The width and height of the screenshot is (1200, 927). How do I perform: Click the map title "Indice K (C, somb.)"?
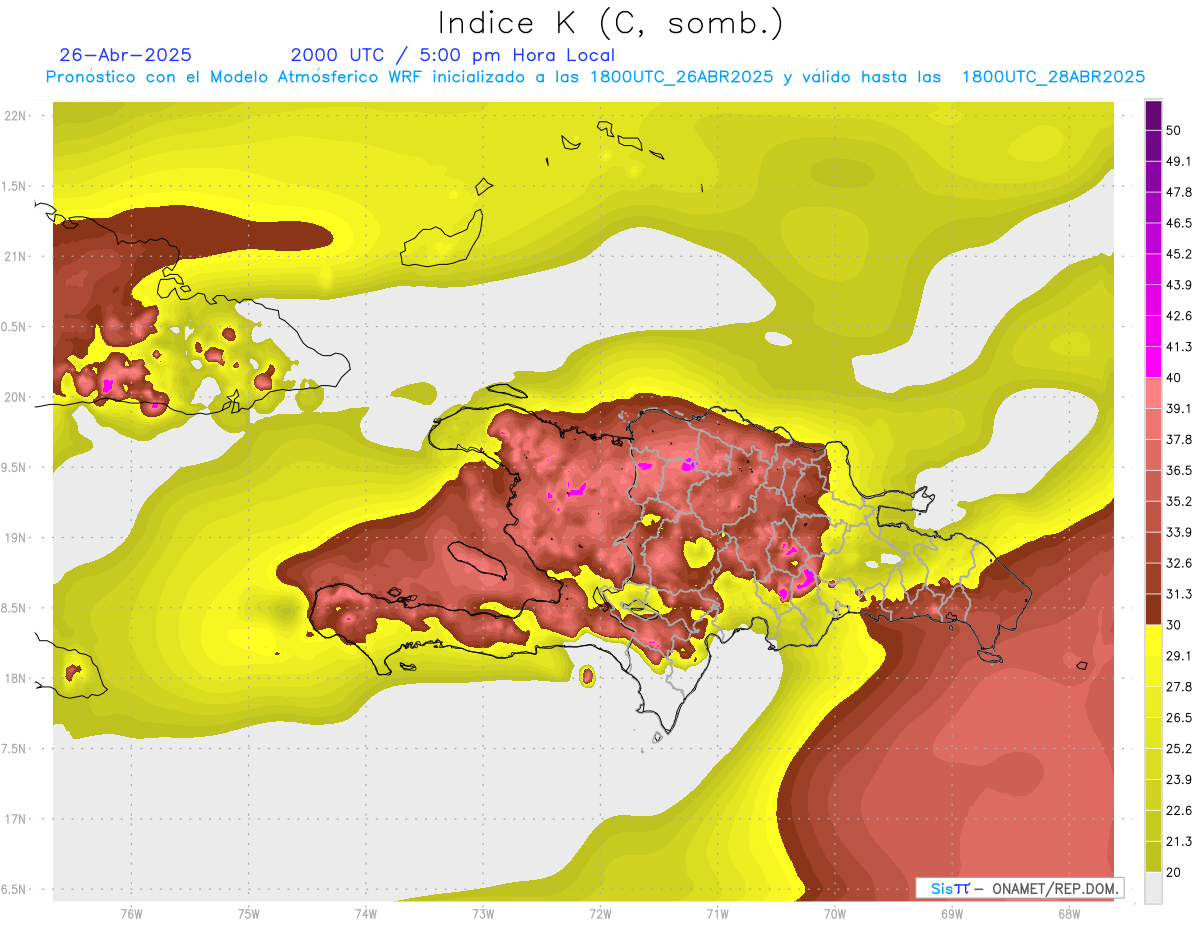(x=610, y=24)
